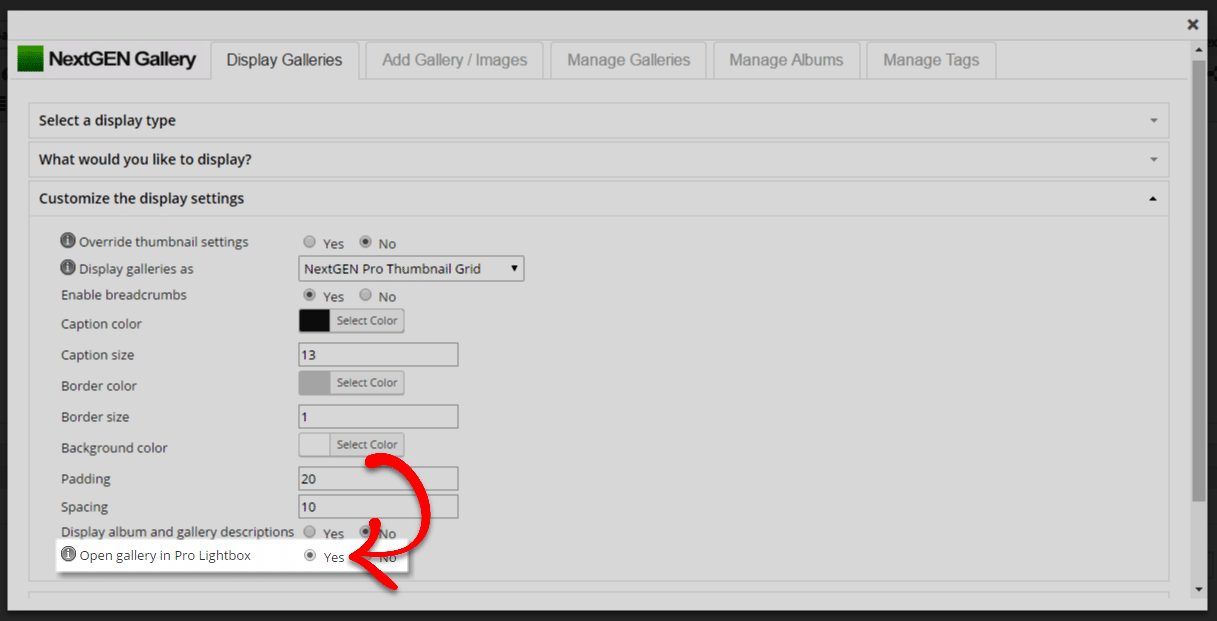Open the Display galleries as dropdown
The image size is (1217, 621).
[411, 269]
